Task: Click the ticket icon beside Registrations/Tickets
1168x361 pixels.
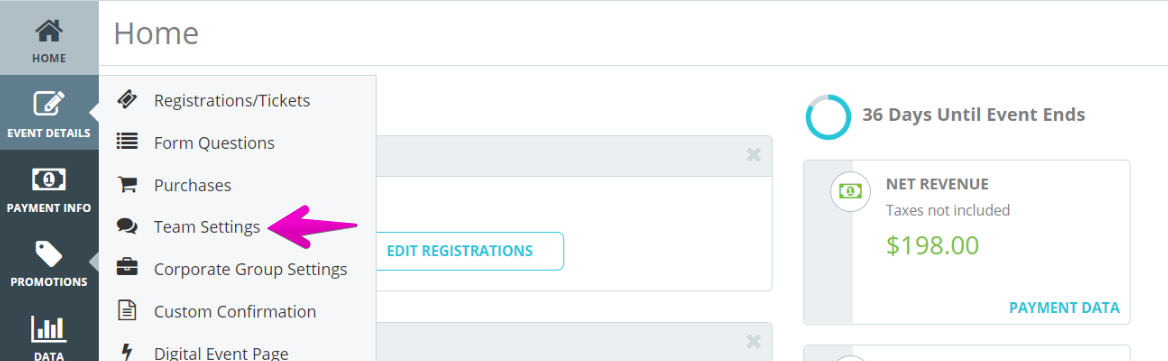Action: [x=127, y=100]
